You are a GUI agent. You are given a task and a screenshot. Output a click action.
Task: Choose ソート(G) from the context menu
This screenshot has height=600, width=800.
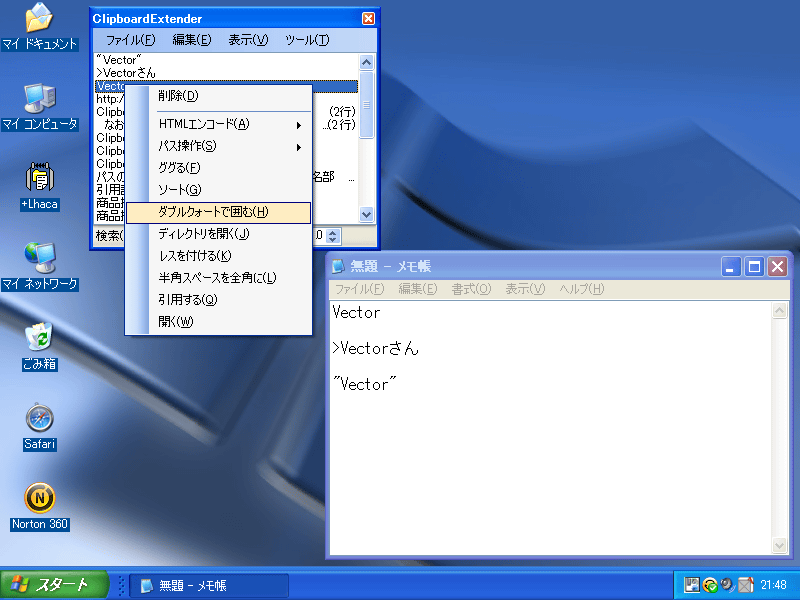[218, 190]
